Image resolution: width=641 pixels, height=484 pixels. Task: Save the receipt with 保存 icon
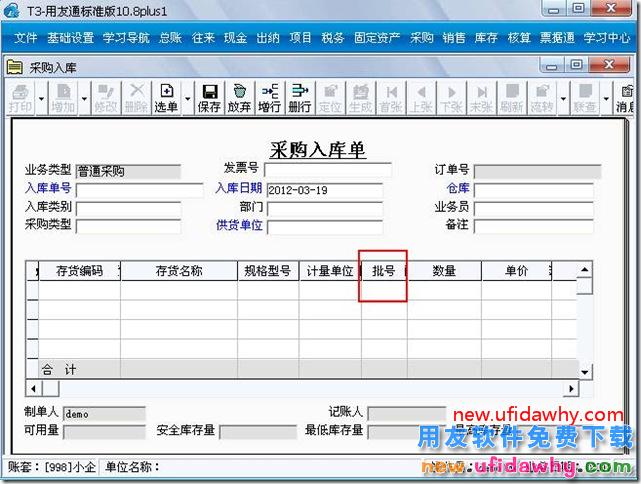[209, 98]
